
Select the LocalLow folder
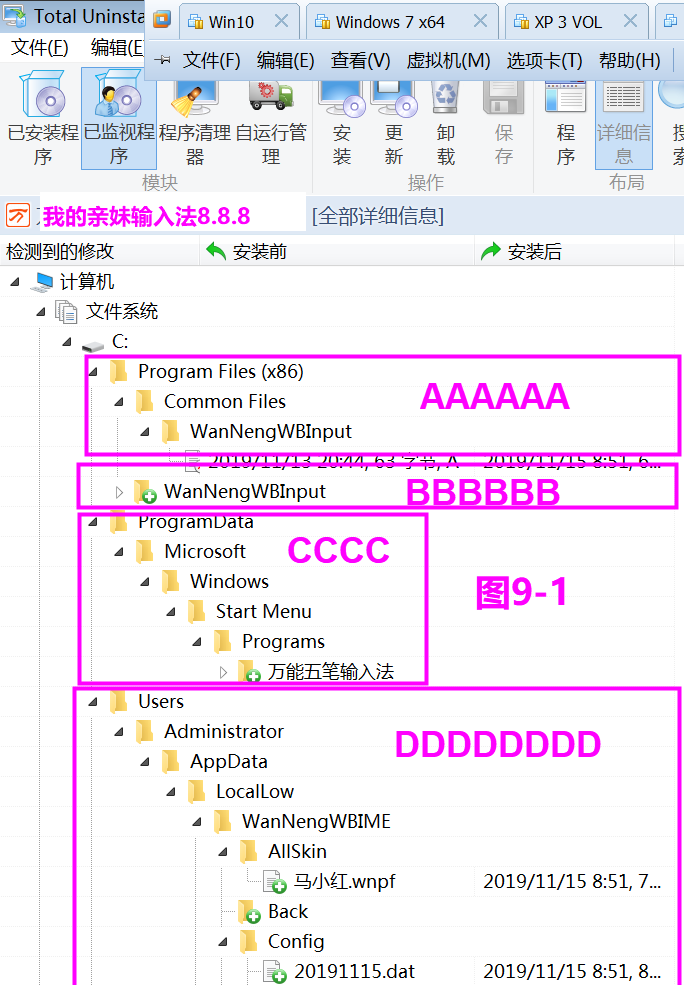255,792
